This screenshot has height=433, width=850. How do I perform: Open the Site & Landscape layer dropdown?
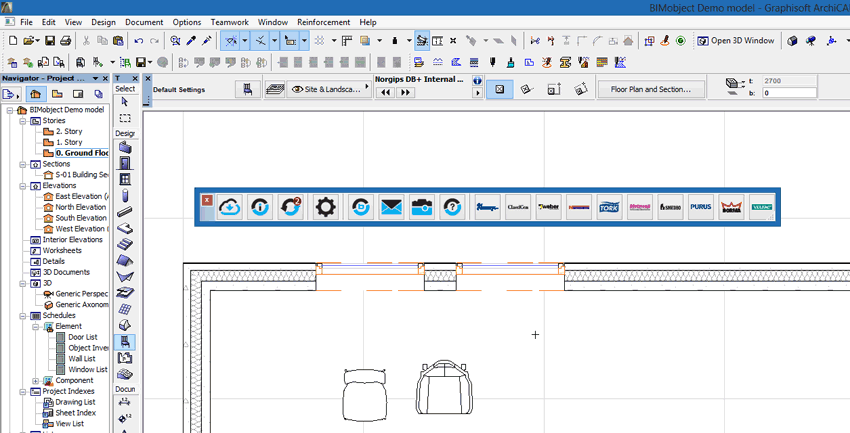point(367,87)
